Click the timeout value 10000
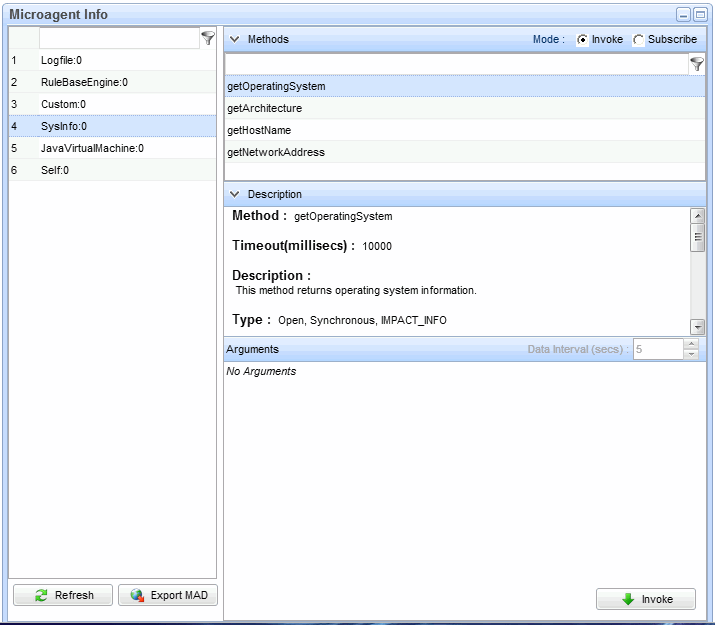Screen dimensions: 715x625 pyautogui.click(x=377, y=246)
